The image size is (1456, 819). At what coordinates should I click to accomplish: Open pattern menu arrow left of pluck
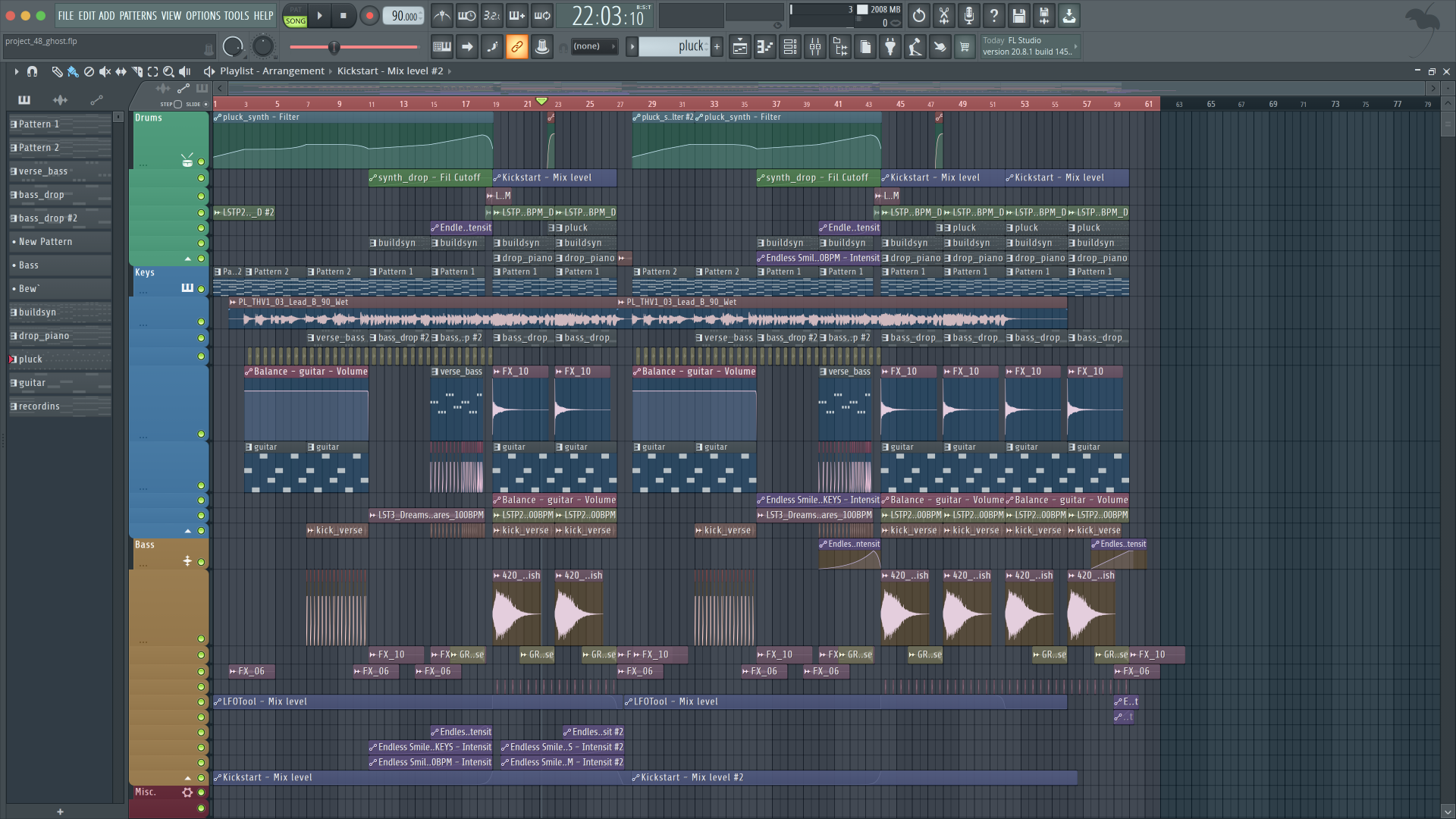632,46
